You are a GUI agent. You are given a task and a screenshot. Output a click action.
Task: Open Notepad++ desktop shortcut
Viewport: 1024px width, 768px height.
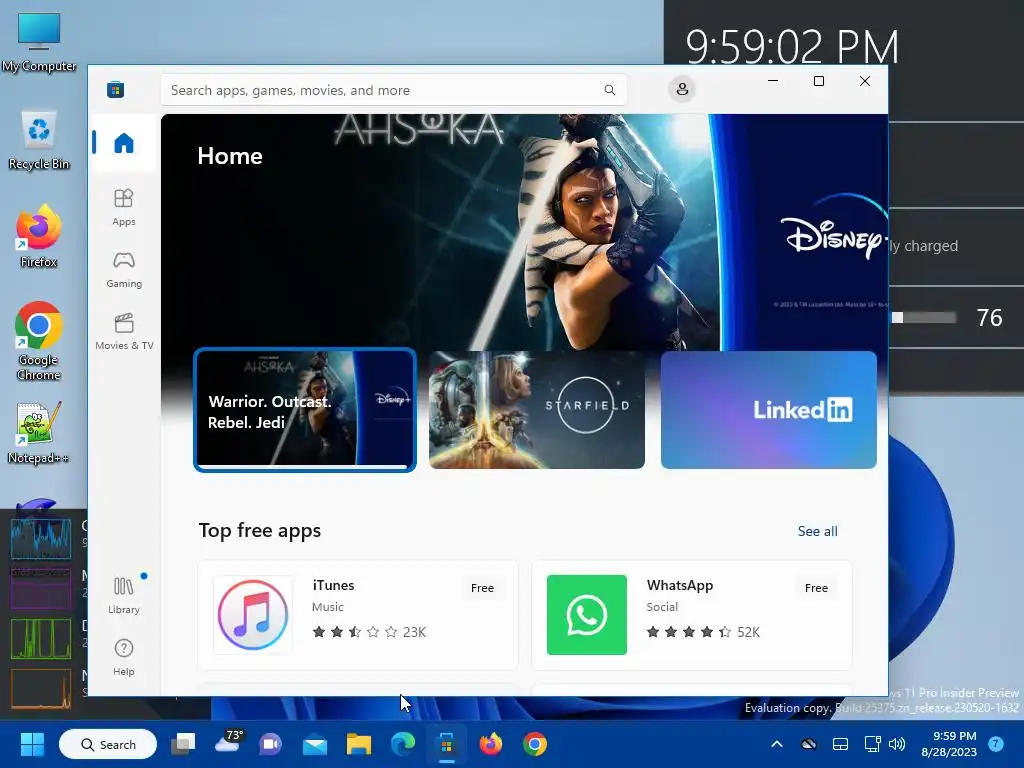pos(39,433)
